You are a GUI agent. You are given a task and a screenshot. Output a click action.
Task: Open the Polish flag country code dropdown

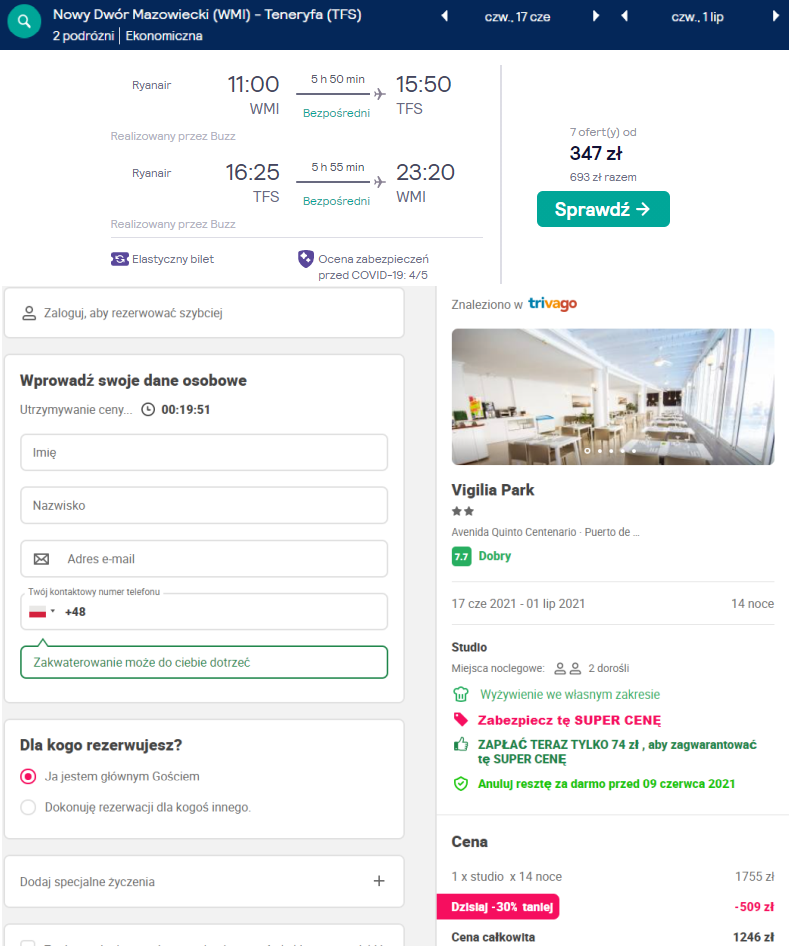tap(42, 612)
